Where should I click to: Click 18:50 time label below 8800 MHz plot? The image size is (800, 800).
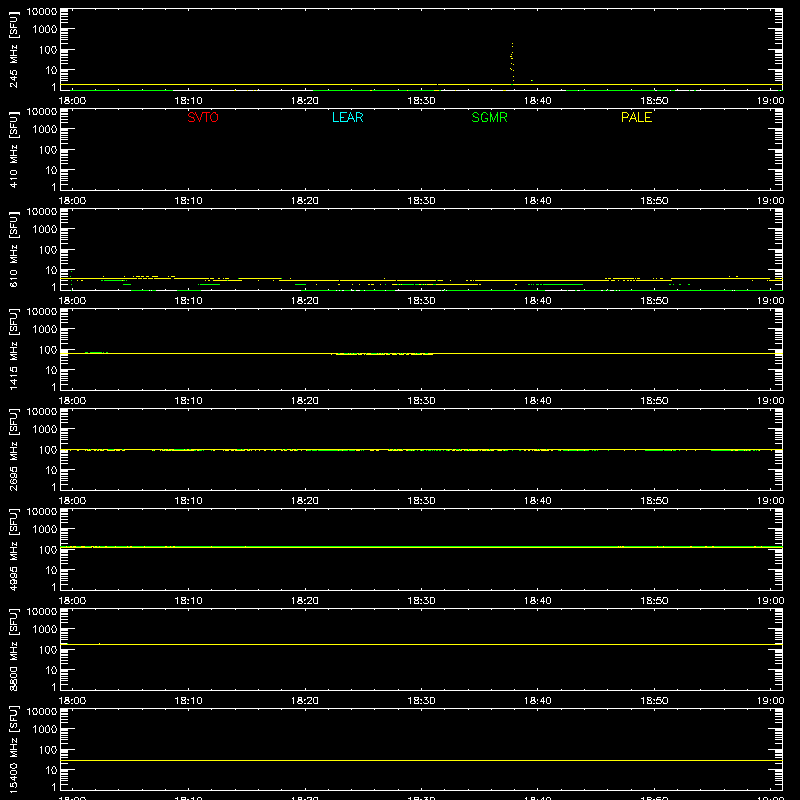[654, 701]
